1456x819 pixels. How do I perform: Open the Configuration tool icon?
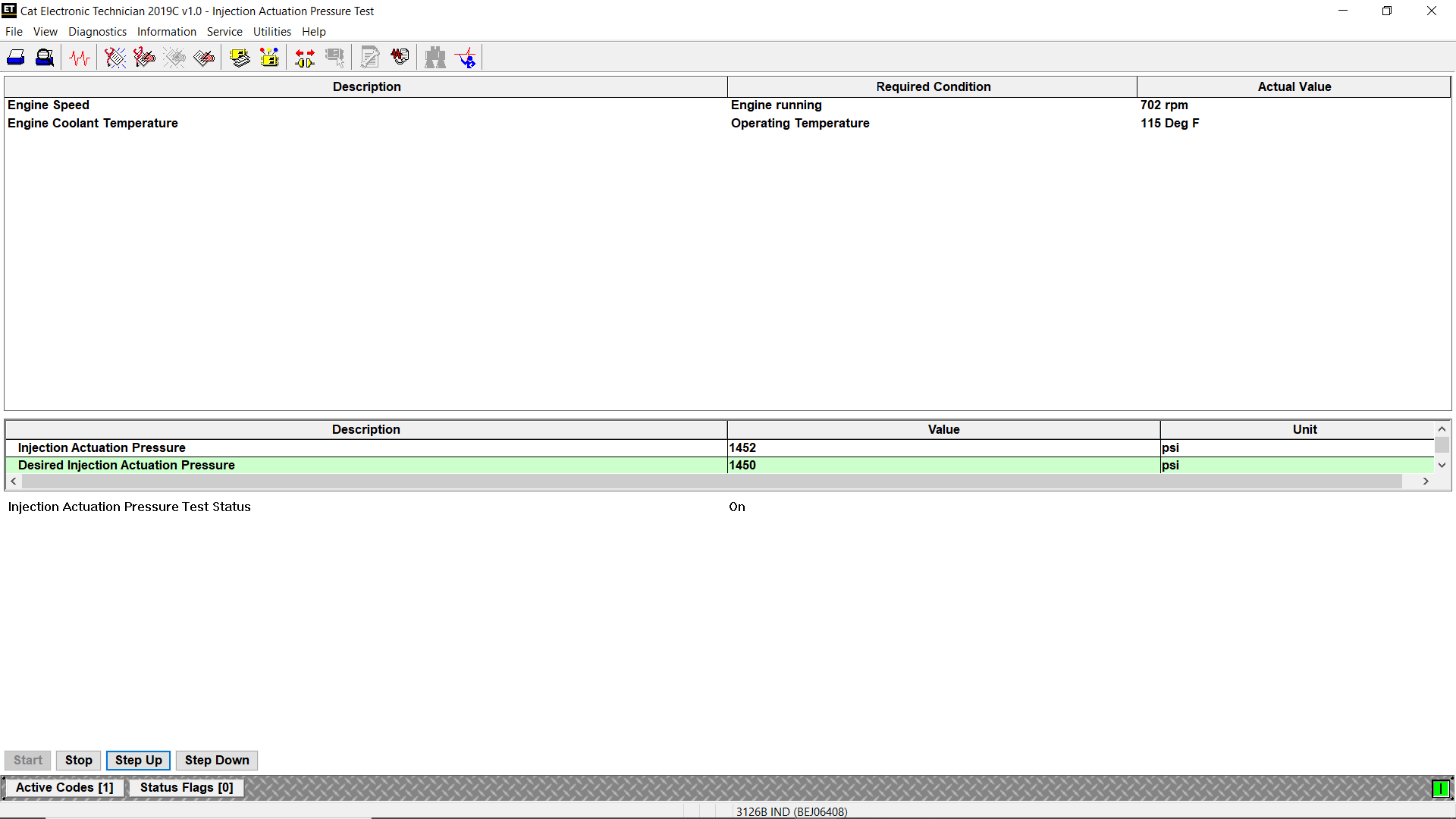(x=269, y=58)
